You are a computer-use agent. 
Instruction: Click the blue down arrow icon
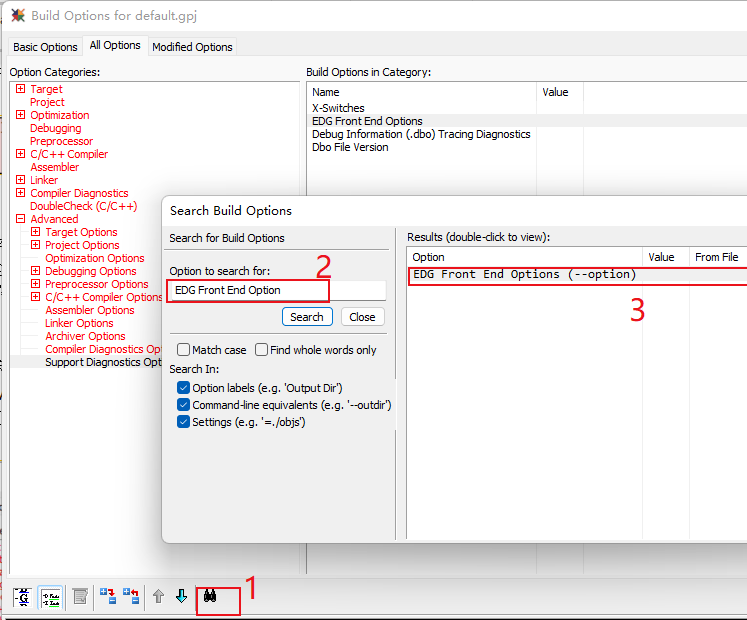181,596
